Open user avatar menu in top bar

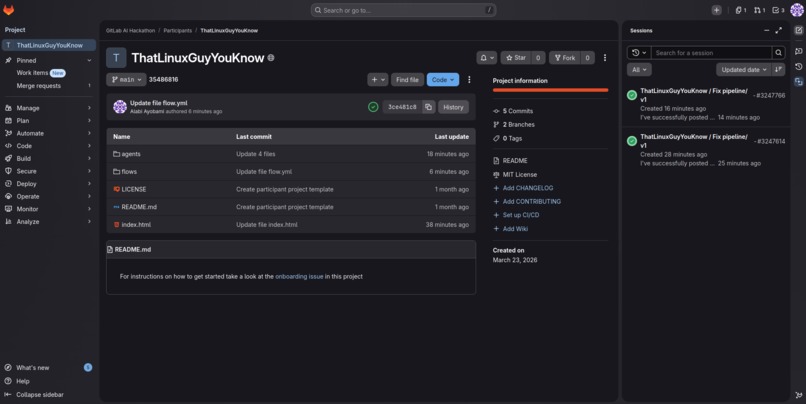(x=797, y=10)
